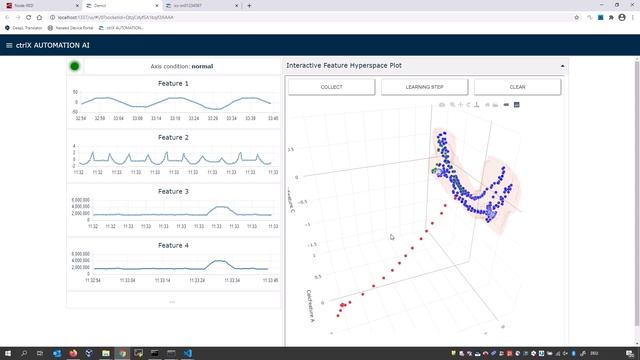Click the CLEAR button
The height and width of the screenshot is (360, 640).
point(518,87)
